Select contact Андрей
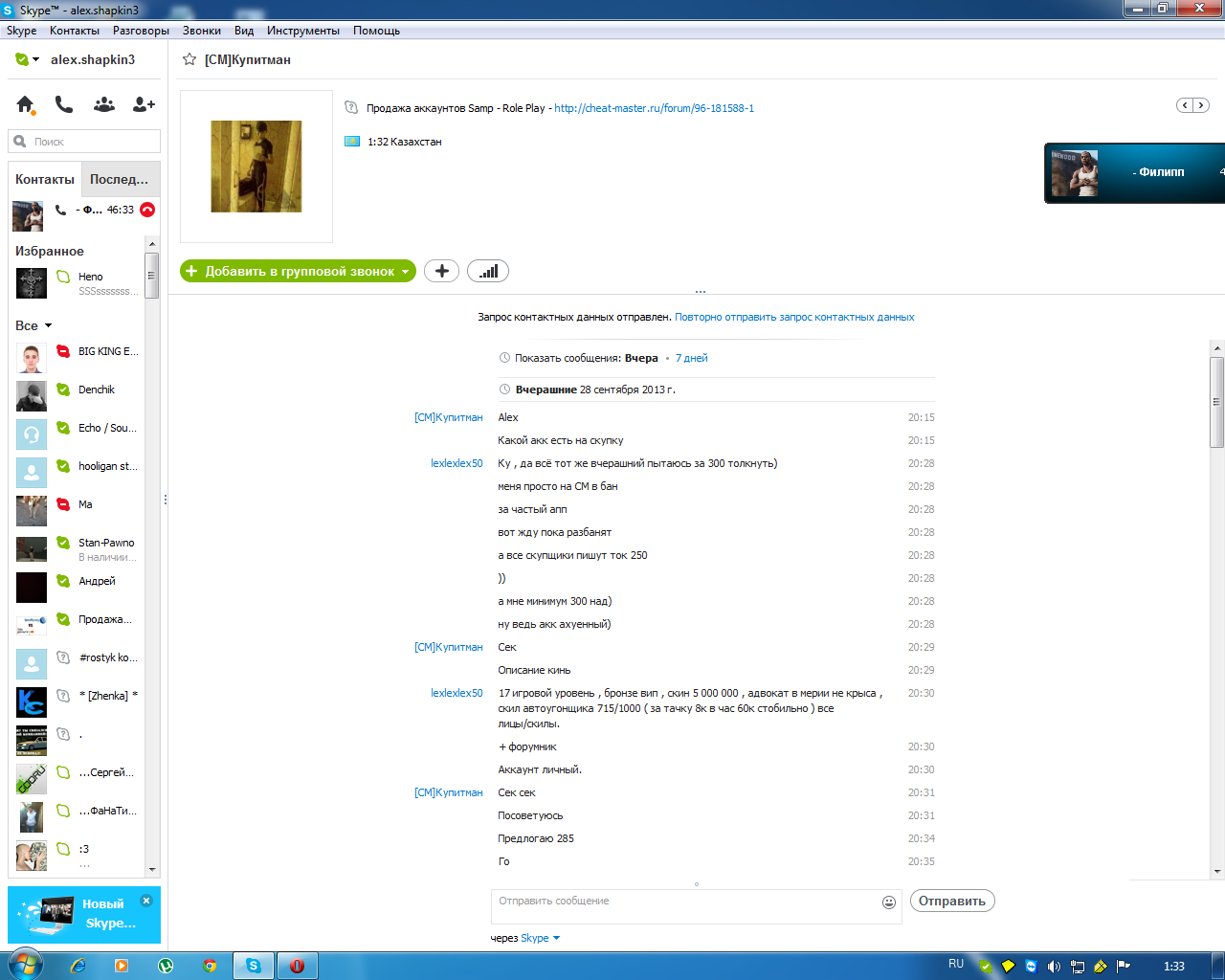 pos(78,588)
